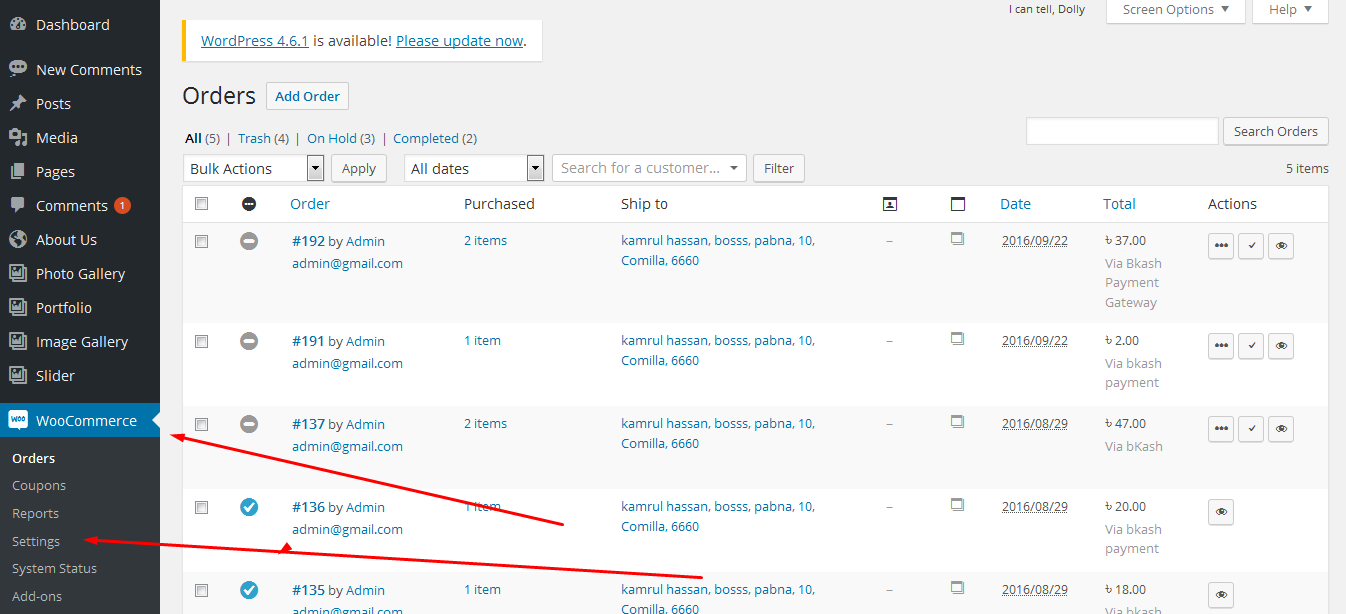Click on-hold status icon for order #191
The image size is (1346, 614).
249,341
